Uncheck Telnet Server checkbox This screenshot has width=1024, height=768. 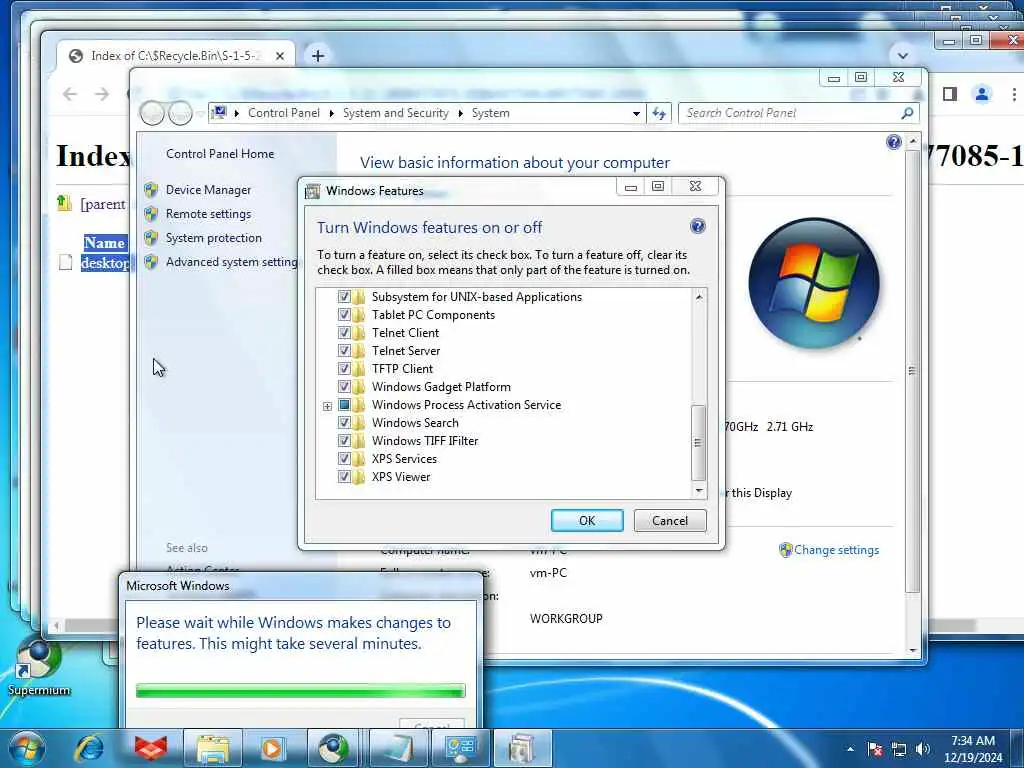(344, 351)
